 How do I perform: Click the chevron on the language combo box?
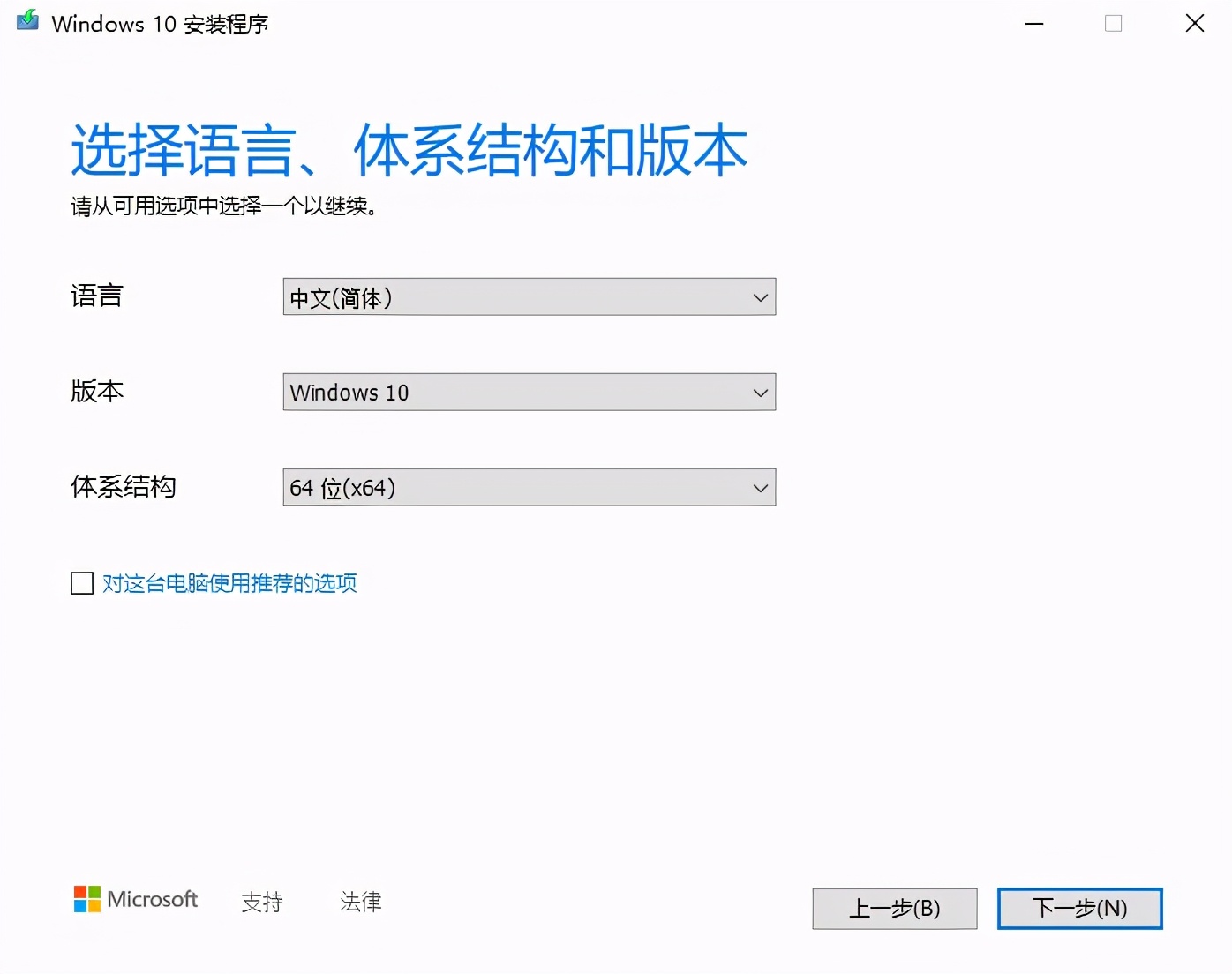coord(760,297)
